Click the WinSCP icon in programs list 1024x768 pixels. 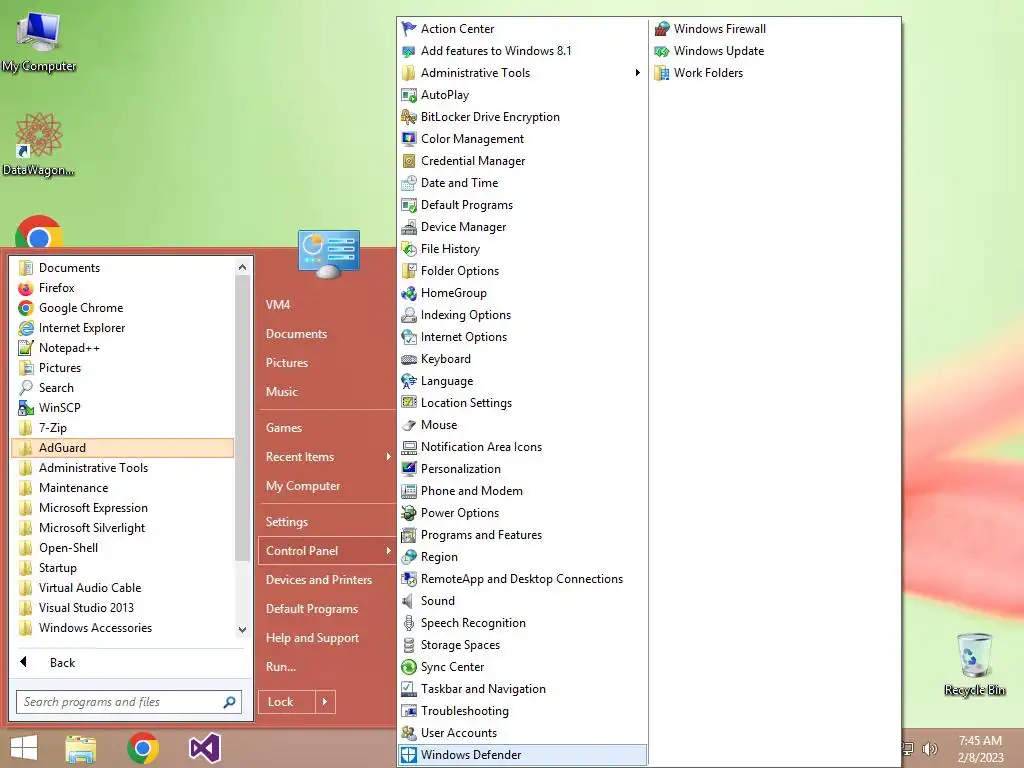[x=26, y=408]
